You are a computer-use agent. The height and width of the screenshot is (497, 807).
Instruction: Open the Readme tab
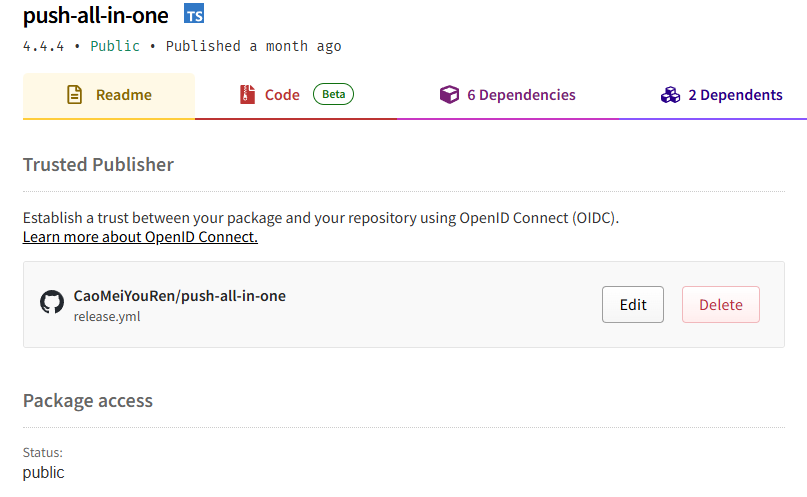point(109,96)
